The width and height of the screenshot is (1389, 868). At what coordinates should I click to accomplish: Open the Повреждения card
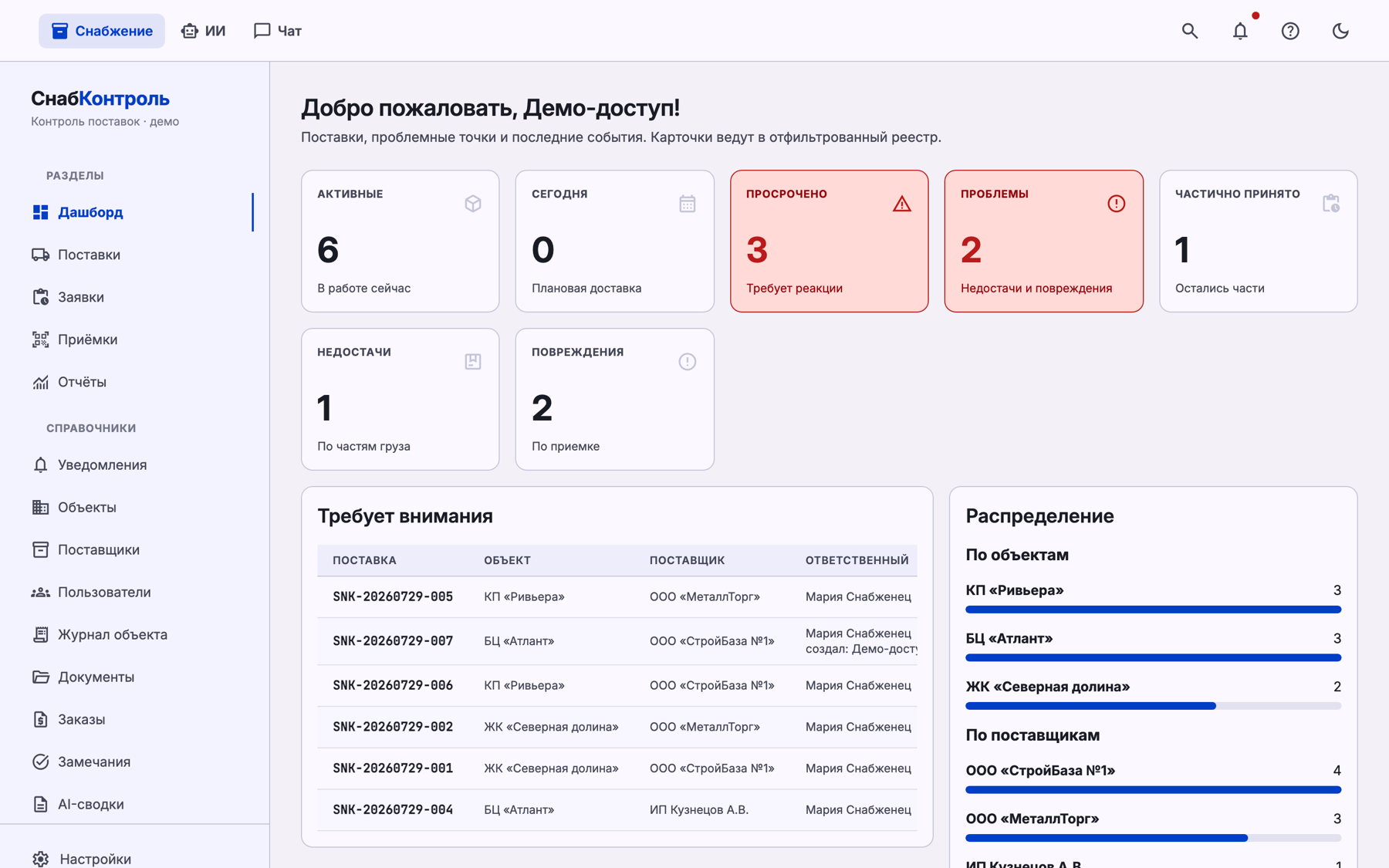[x=614, y=399]
